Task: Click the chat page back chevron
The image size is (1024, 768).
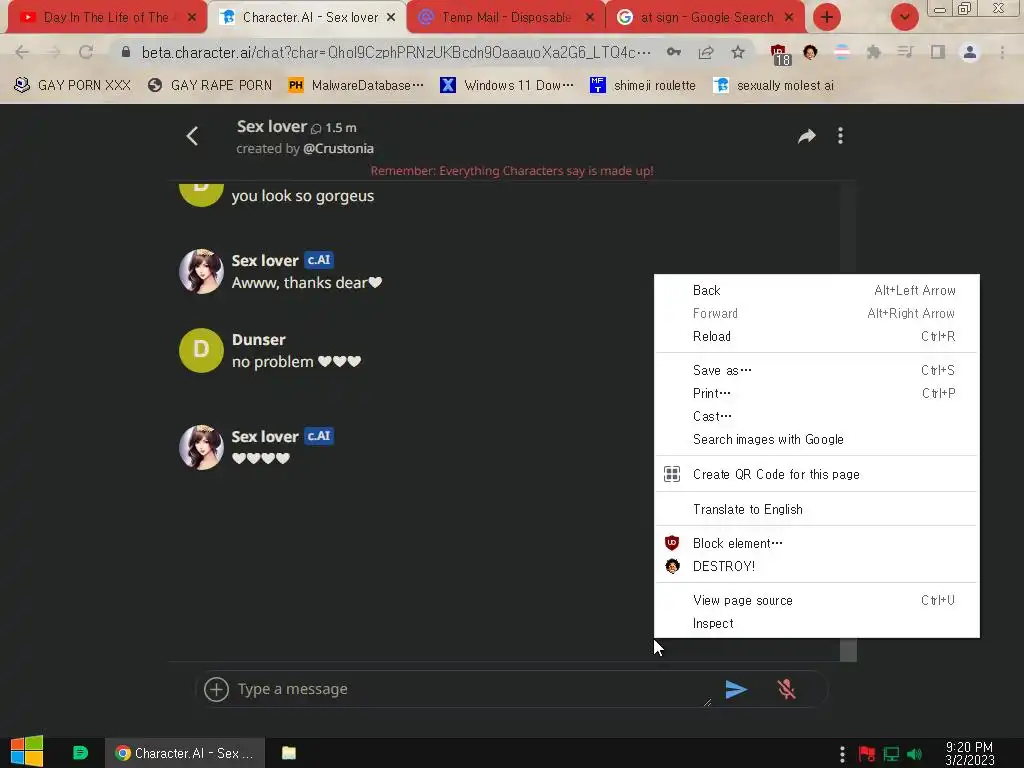Action: (x=192, y=136)
